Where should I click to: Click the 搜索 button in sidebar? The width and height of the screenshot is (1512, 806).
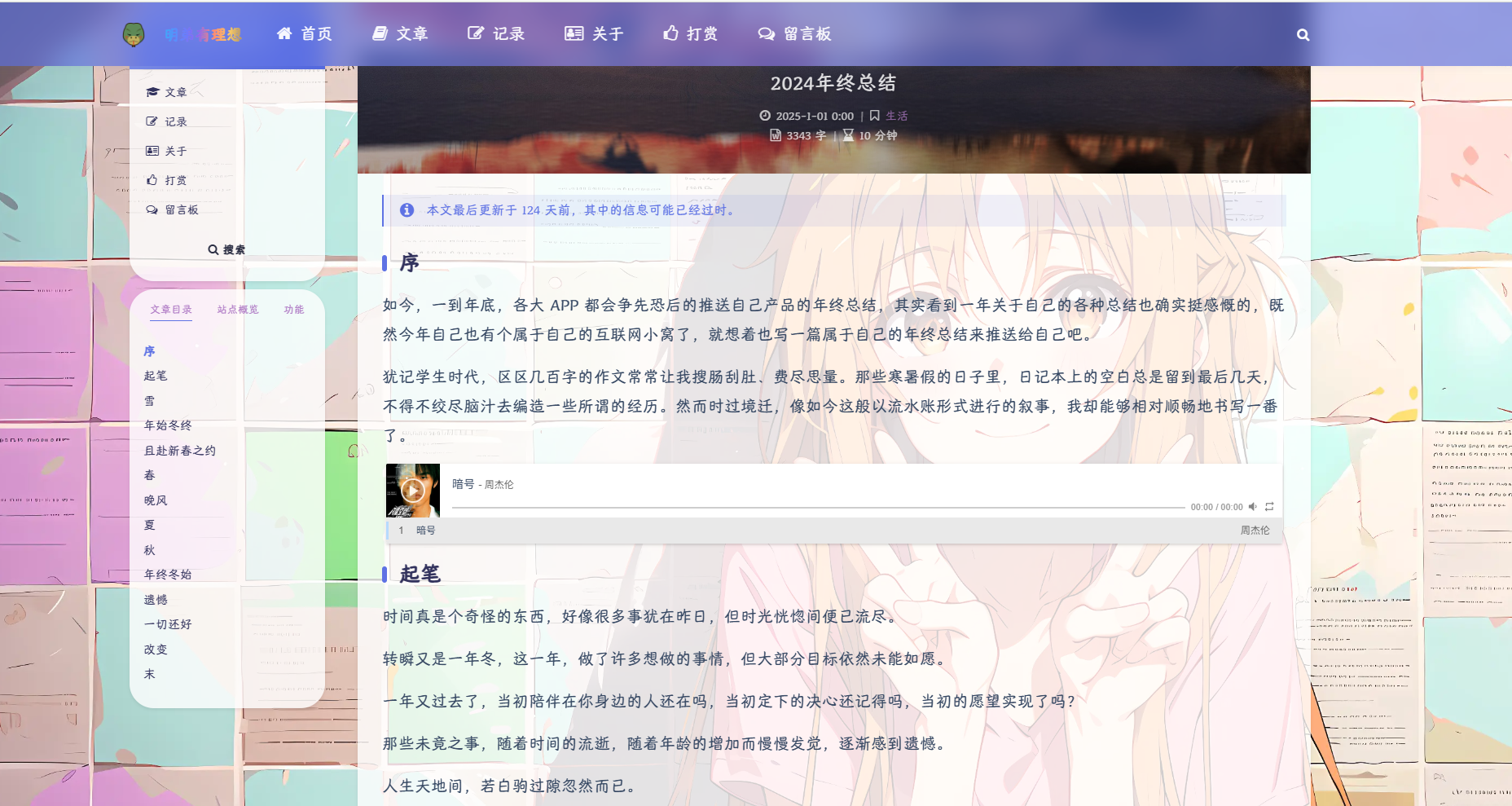pyautogui.click(x=226, y=249)
